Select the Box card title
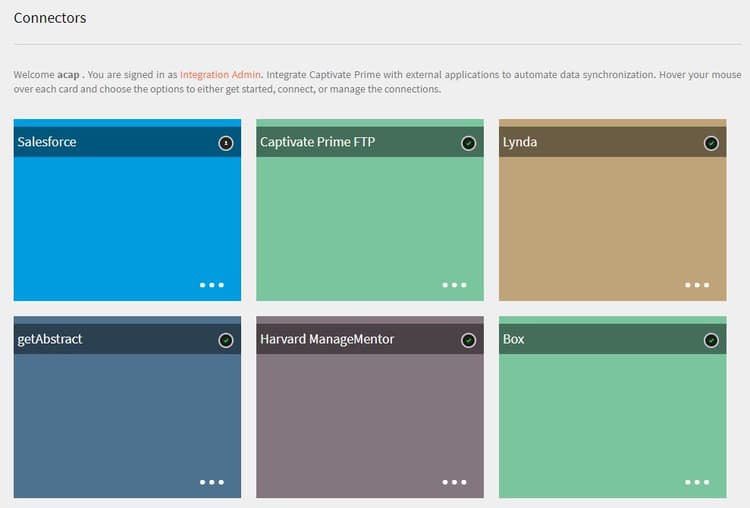 tap(514, 339)
